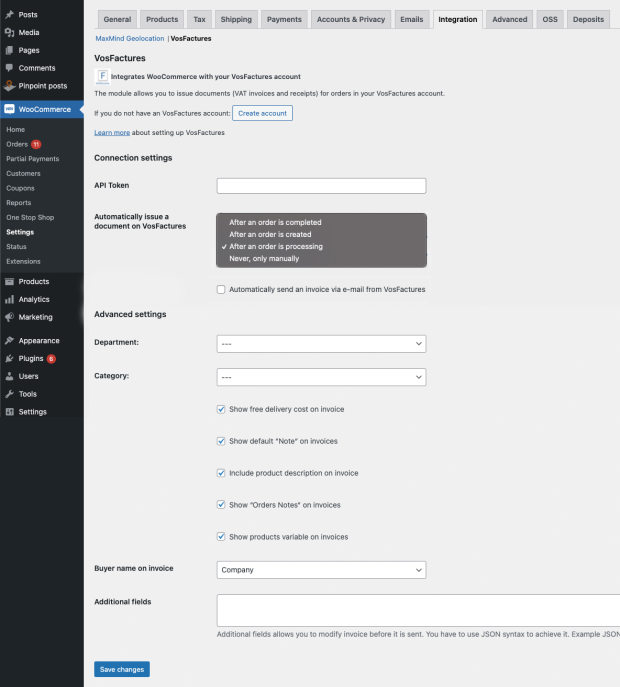
Task: Switch to the Products settings tab
Action: pyautogui.click(x=162, y=19)
